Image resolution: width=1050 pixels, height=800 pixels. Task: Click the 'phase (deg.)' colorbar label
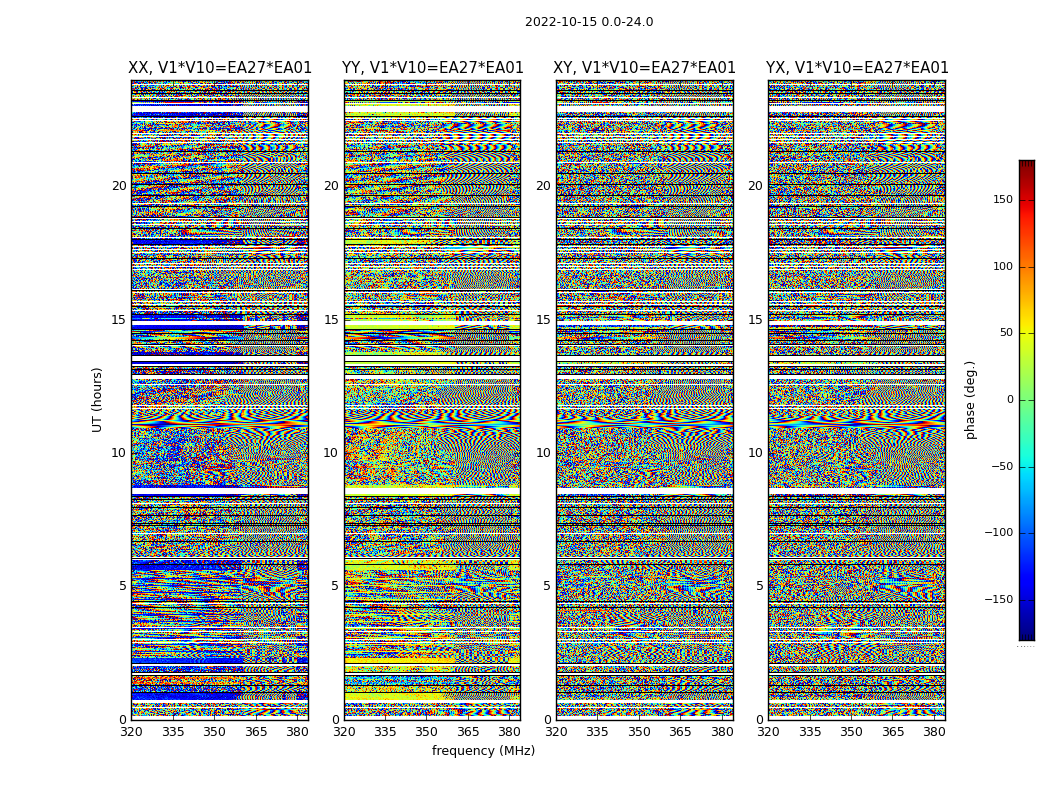tap(970, 400)
